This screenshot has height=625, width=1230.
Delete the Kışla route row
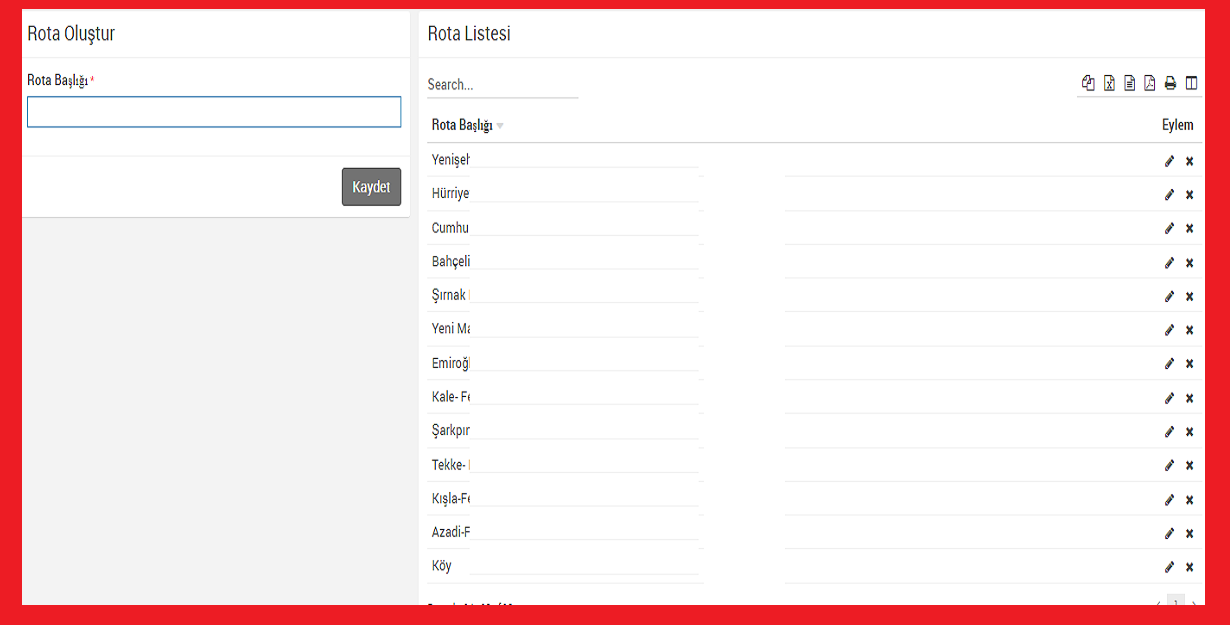tap(1189, 500)
